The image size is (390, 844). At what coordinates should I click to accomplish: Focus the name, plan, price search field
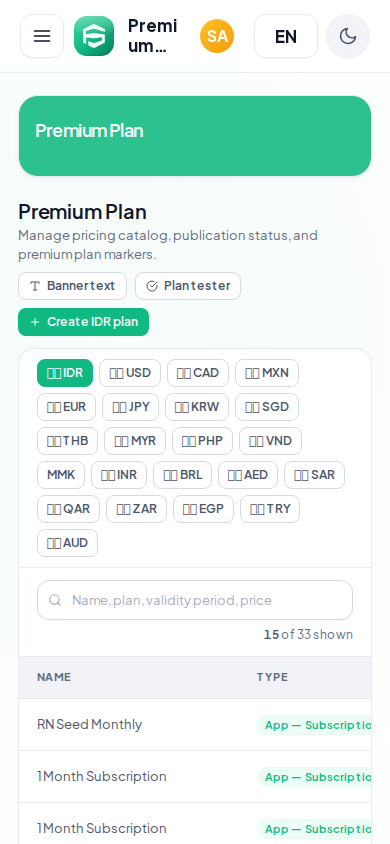[x=195, y=600]
